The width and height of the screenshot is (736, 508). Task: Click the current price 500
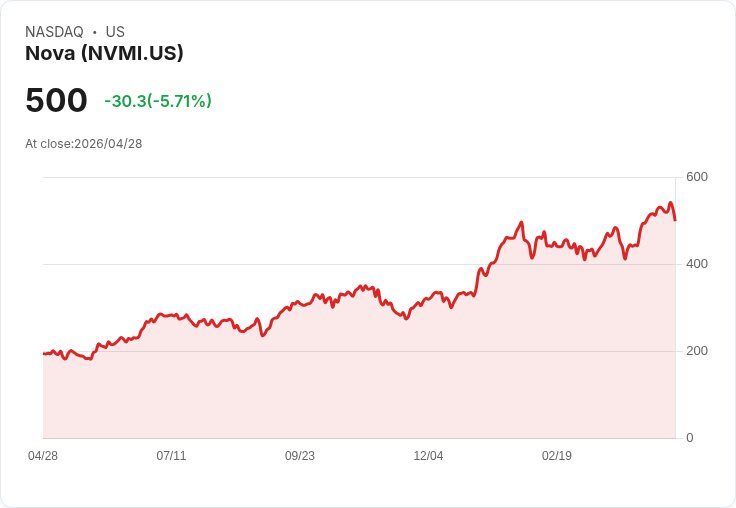(x=56, y=100)
